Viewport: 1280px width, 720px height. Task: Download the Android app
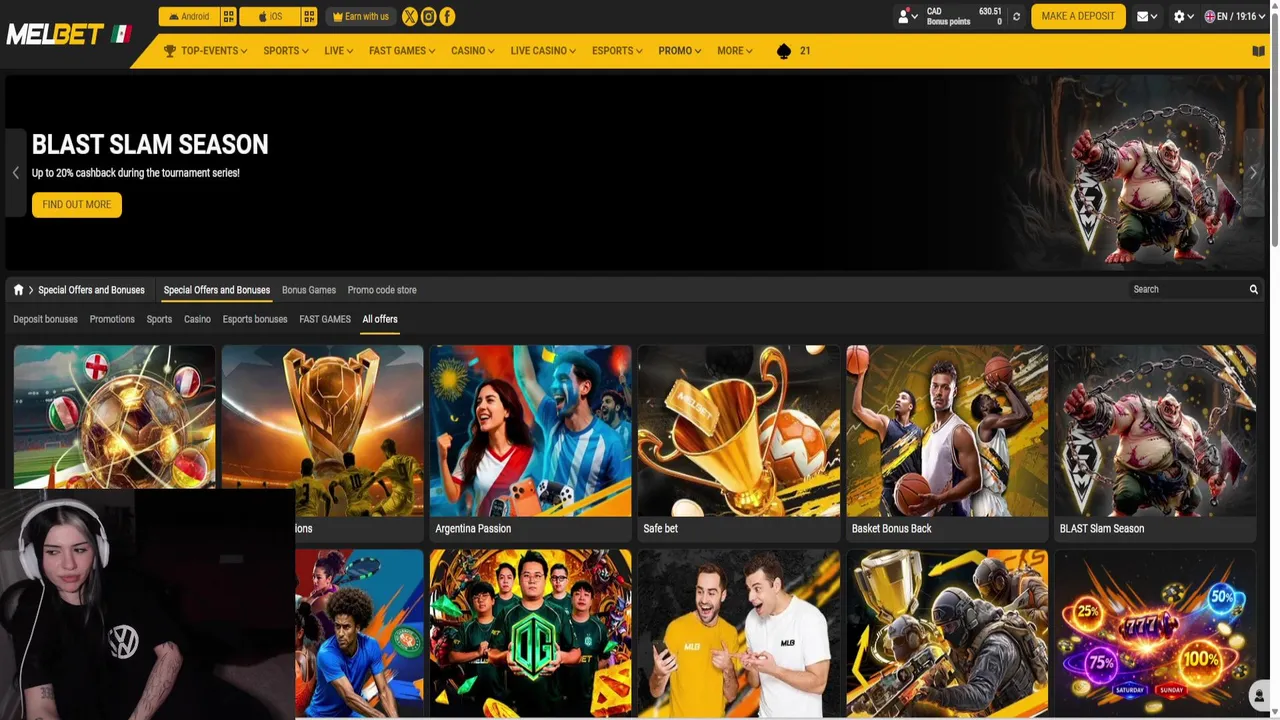tap(189, 16)
